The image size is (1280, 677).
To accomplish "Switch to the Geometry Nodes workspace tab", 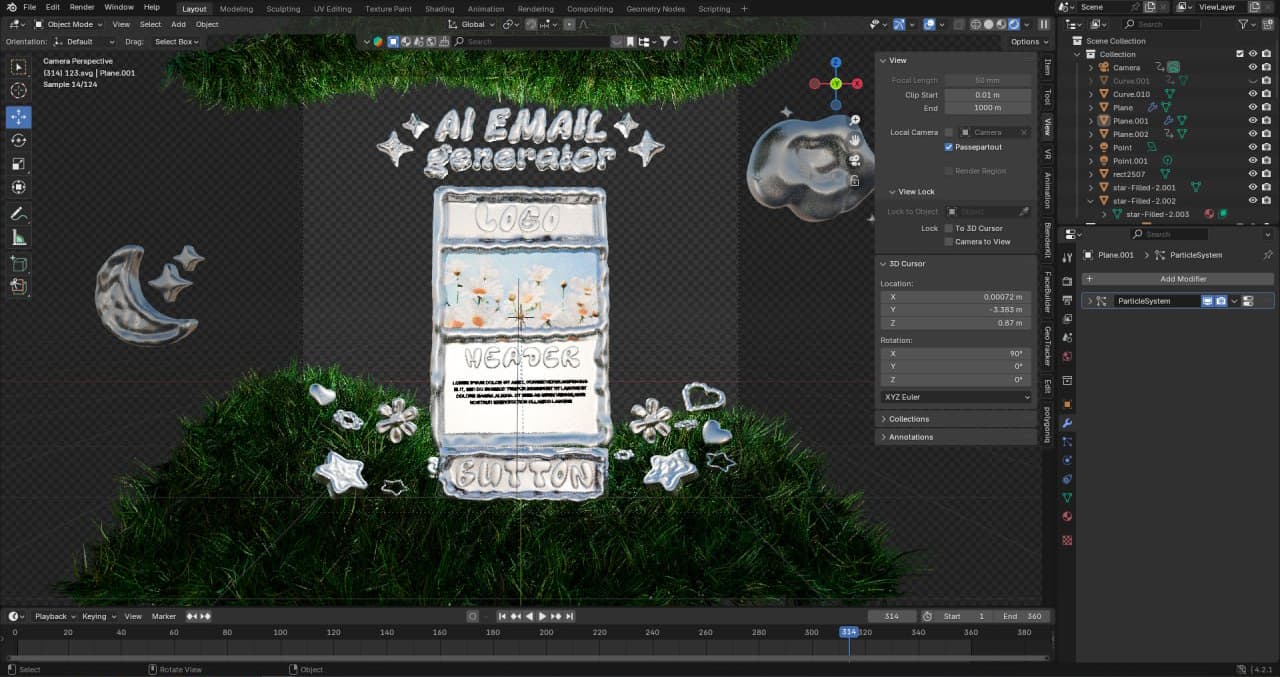I will [x=655, y=9].
